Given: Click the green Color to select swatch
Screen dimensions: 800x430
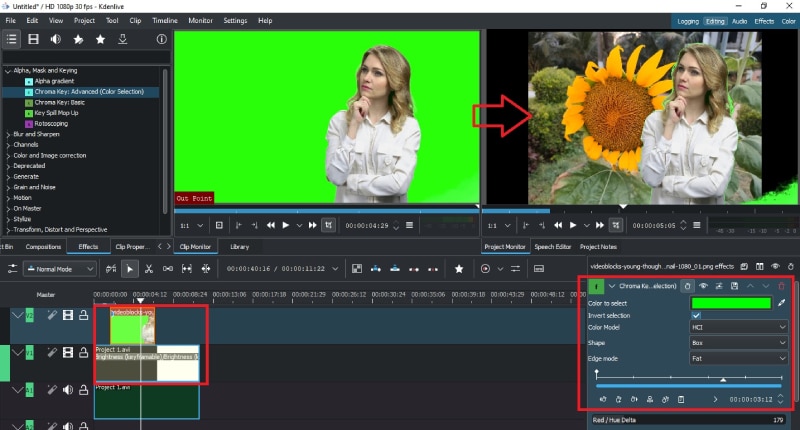Looking at the screenshot, I should 731,302.
